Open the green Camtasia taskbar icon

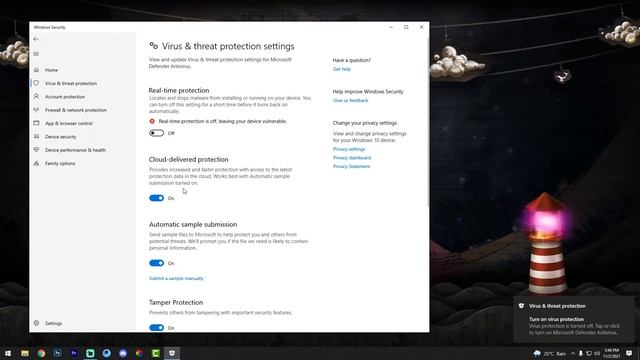click(x=156, y=353)
